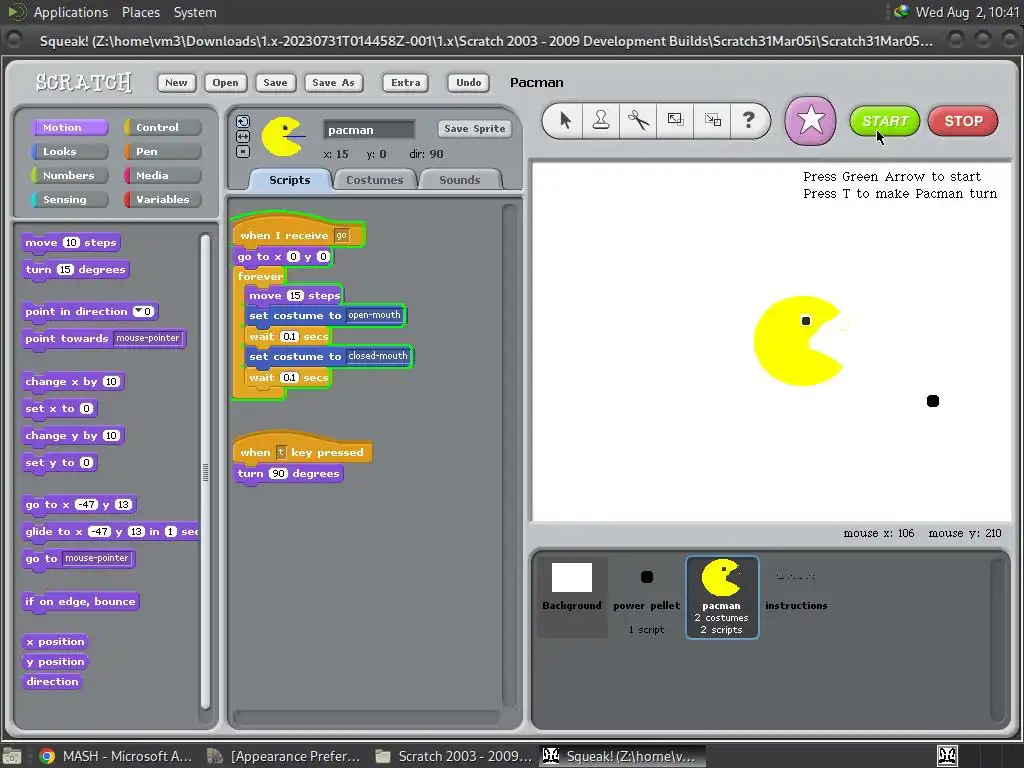Select the Motion block category

69,127
